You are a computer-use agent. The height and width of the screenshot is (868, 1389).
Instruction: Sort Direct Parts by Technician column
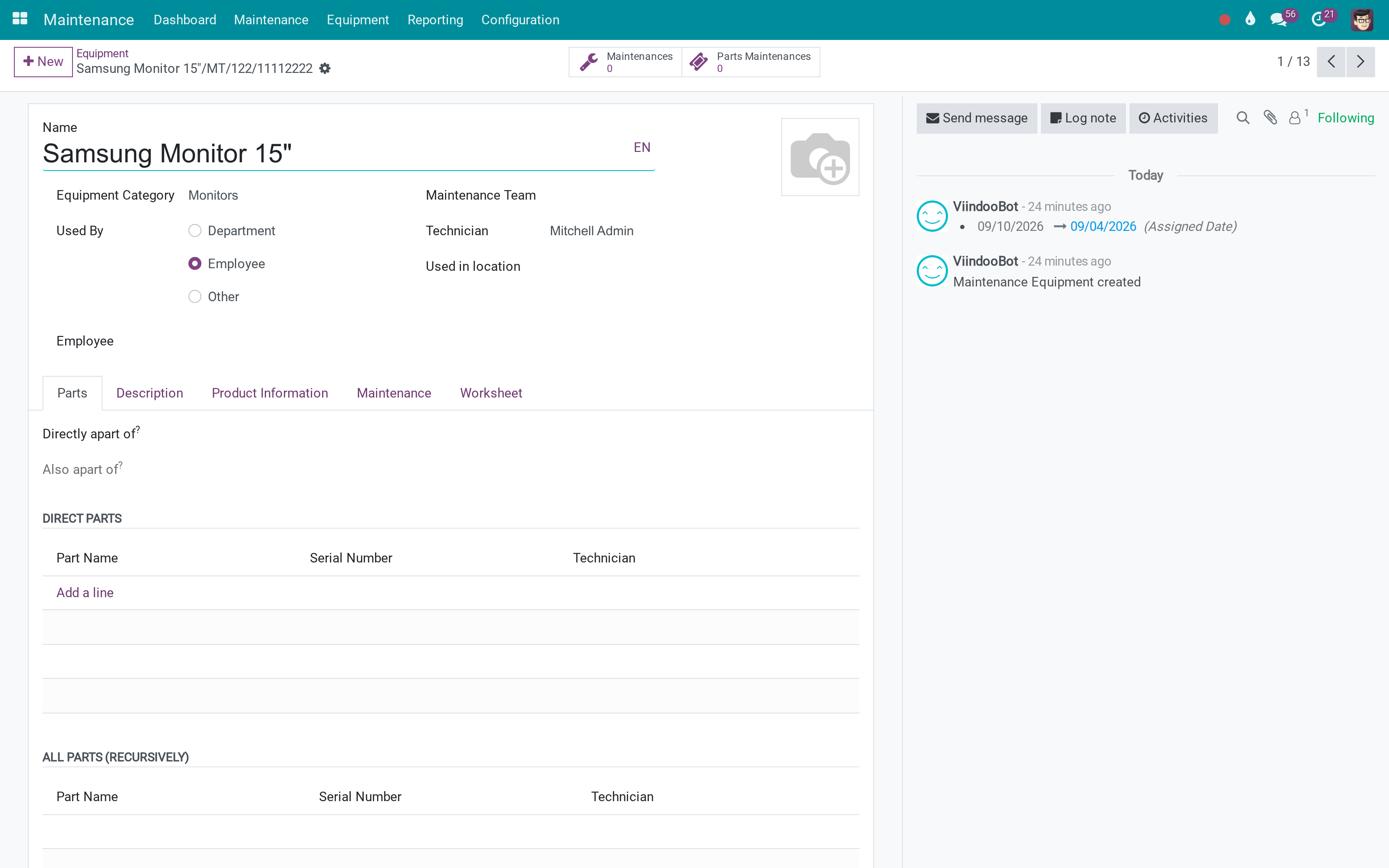(x=604, y=558)
